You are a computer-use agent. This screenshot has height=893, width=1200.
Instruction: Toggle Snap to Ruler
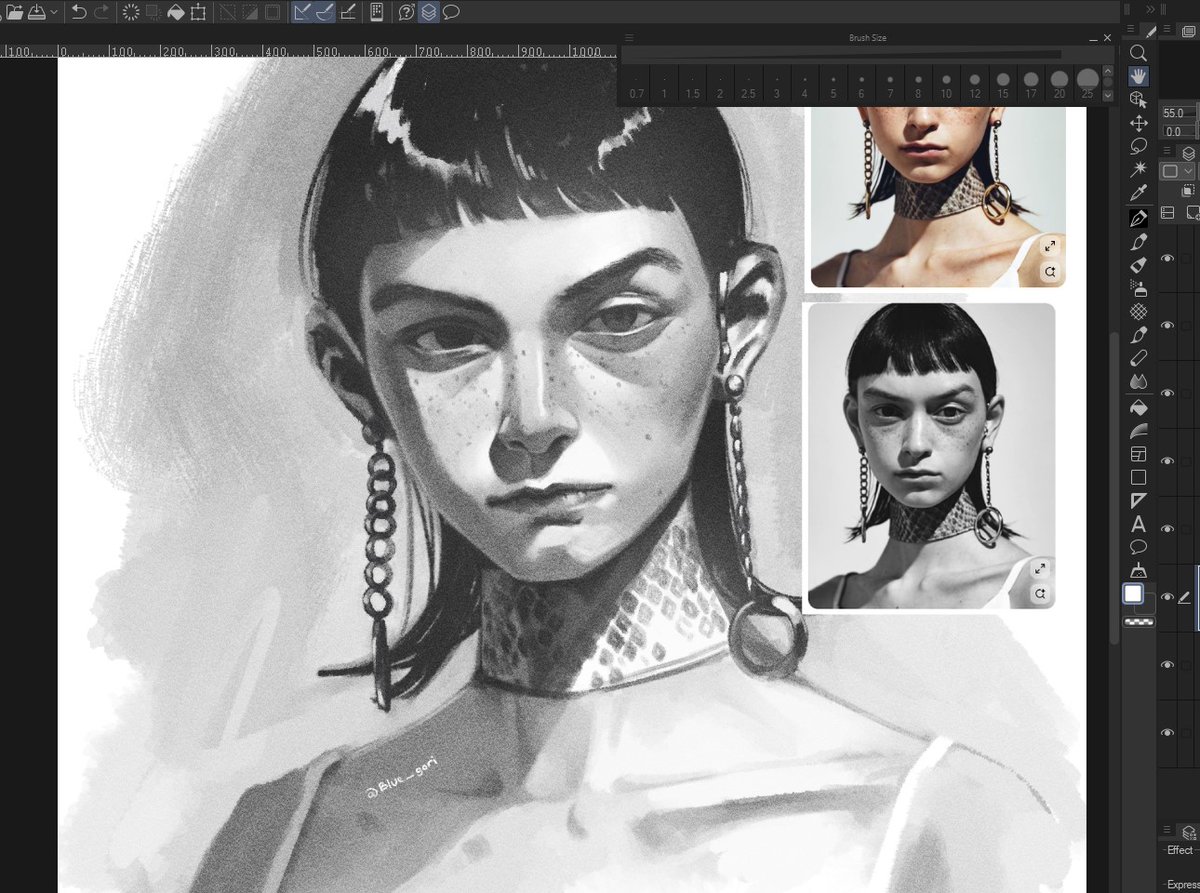(x=302, y=12)
